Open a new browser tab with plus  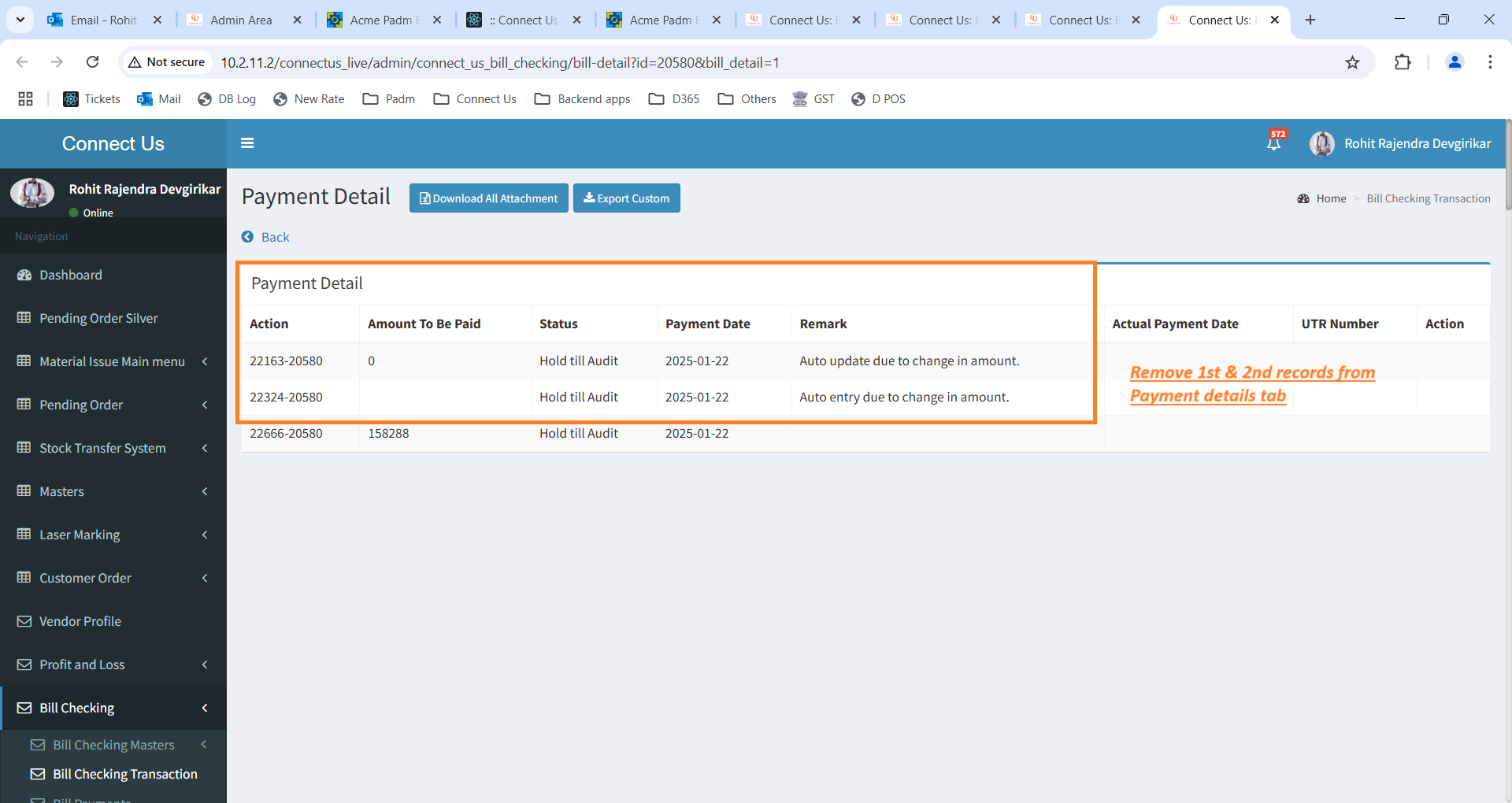1310,20
